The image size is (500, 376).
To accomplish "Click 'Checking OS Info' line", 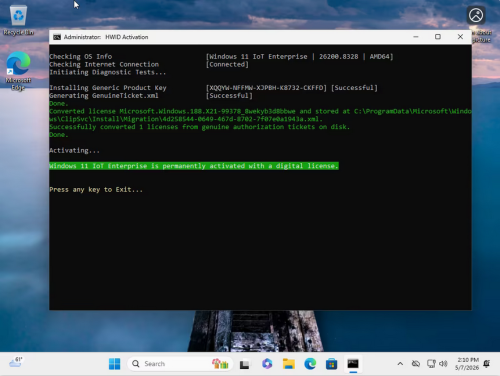I will pyautogui.click(x=81, y=56).
